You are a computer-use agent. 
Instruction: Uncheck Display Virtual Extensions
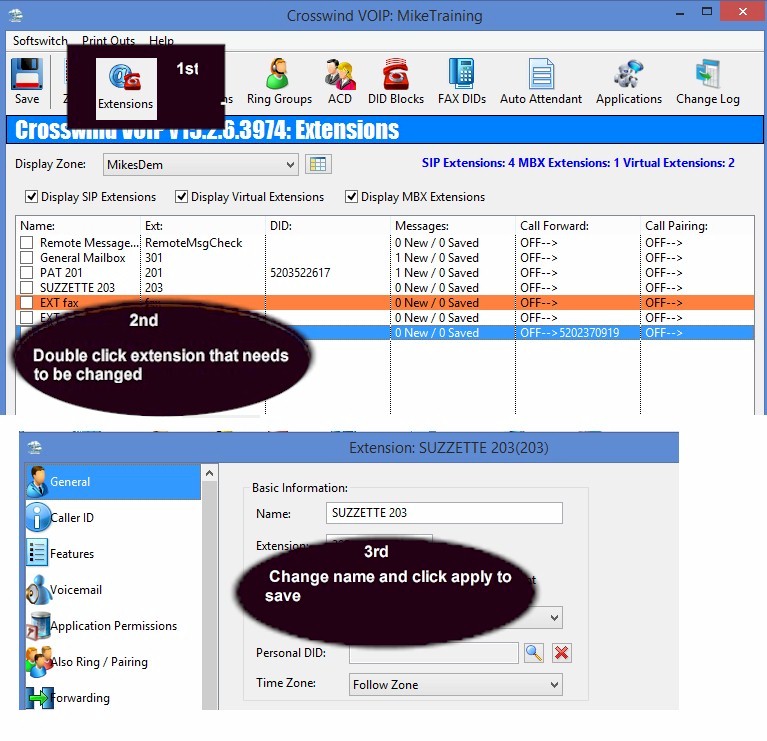click(x=182, y=197)
